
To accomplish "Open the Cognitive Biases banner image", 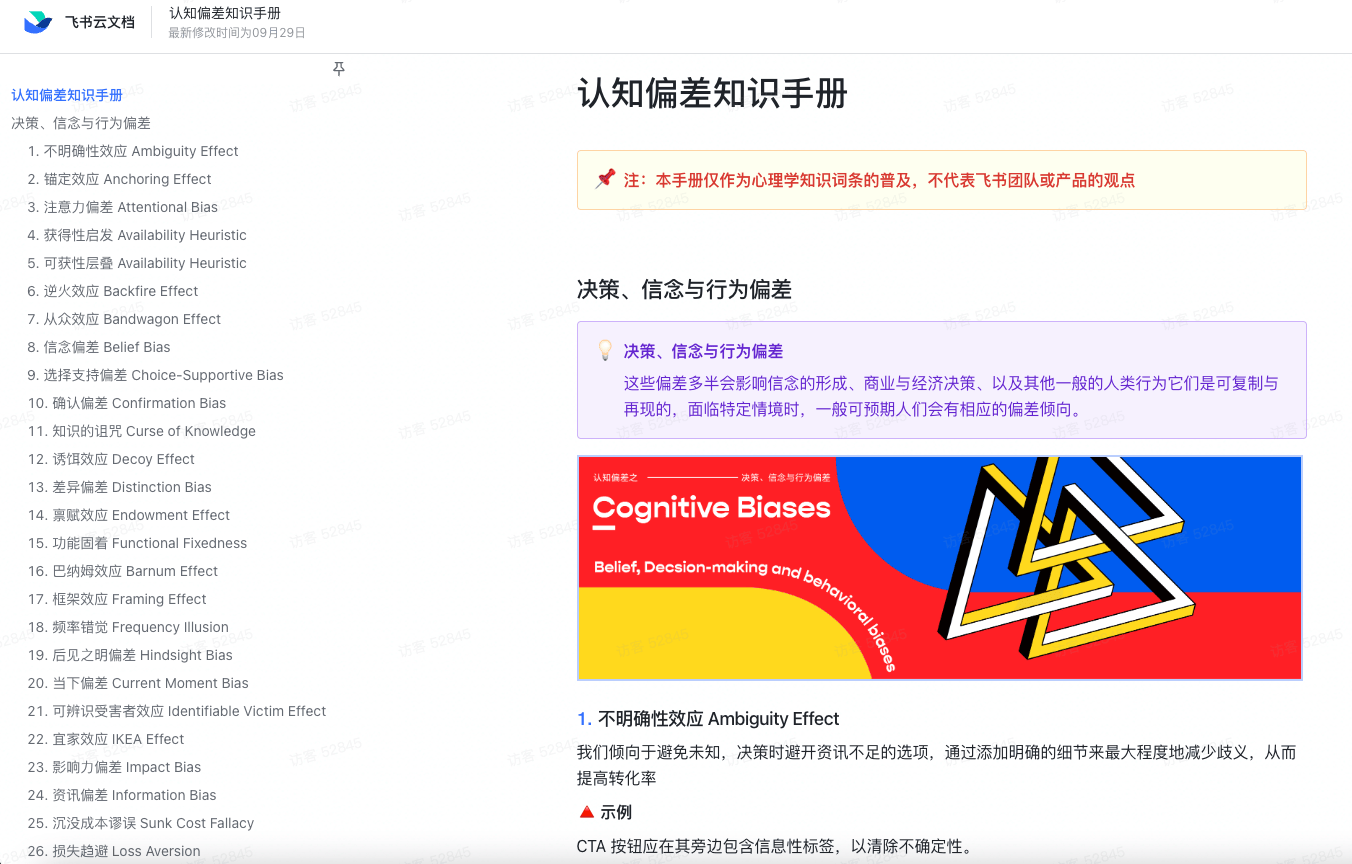I will point(940,568).
